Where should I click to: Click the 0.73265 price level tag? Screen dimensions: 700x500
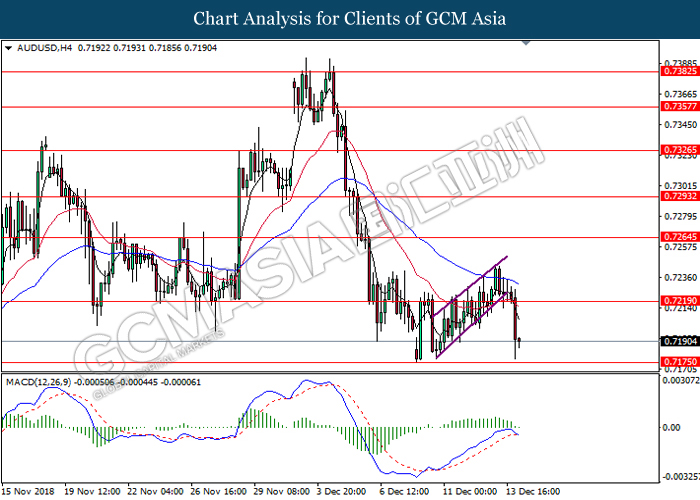(x=680, y=150)
